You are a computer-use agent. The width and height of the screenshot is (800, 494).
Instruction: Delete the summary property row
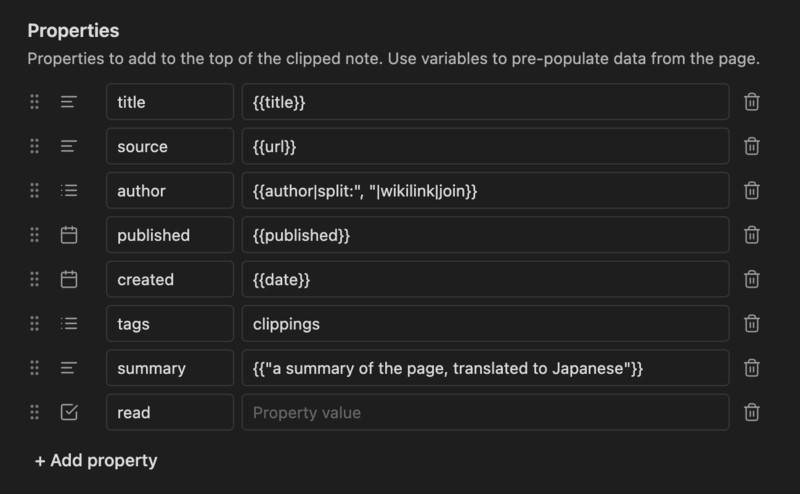(752, 368)
